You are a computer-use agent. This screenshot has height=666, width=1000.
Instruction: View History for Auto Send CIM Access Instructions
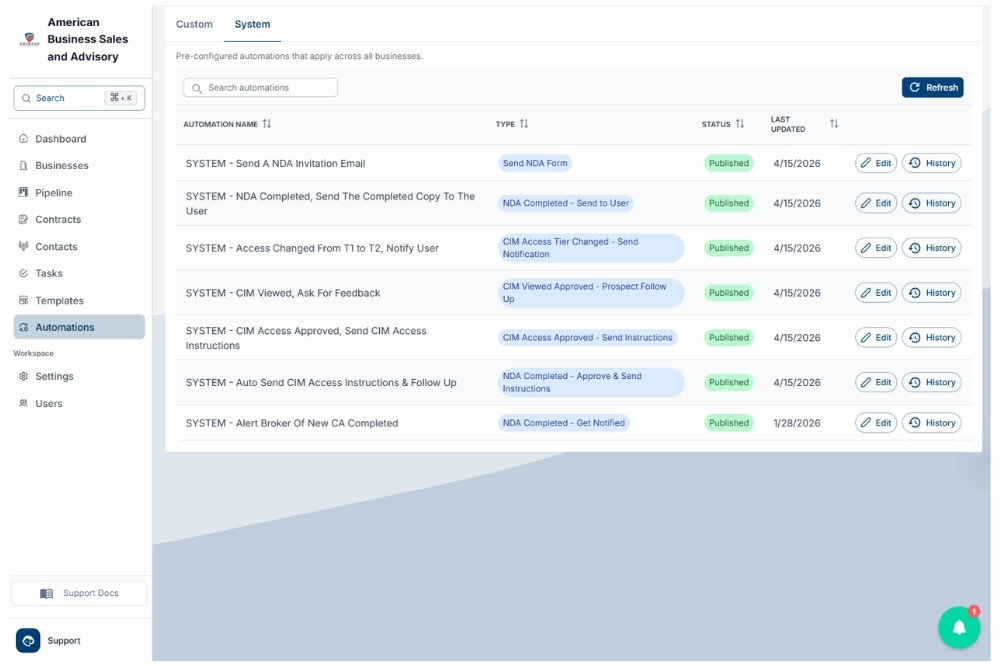[931, 382]
